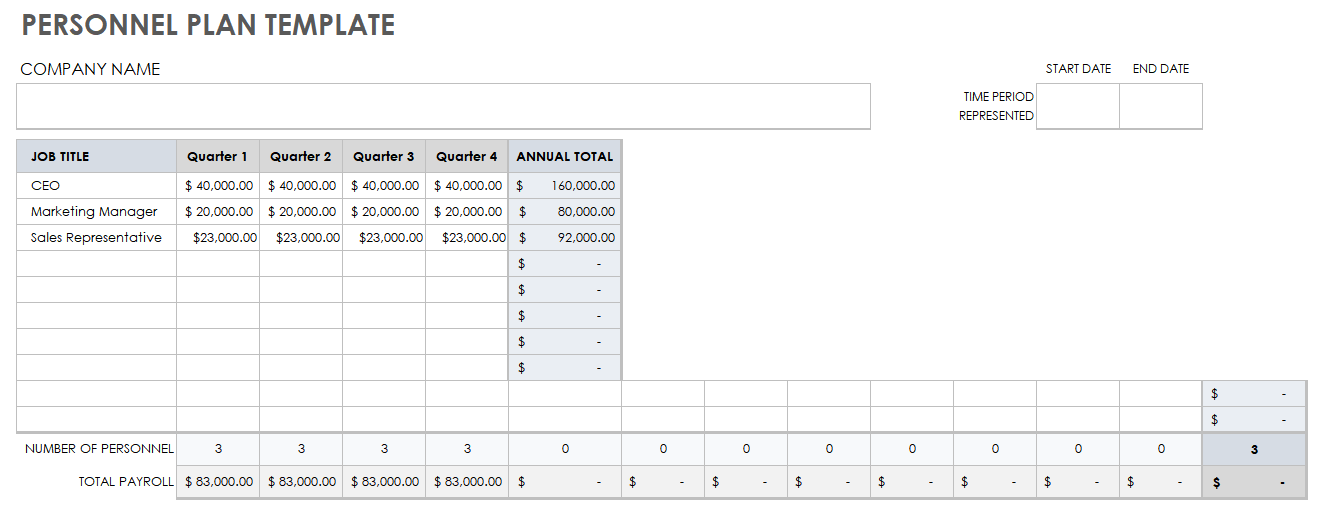Click the TOTAL PAYROLL label
Image resolution: width=1320 pixels, height=505 pixels.
point(126,482)
